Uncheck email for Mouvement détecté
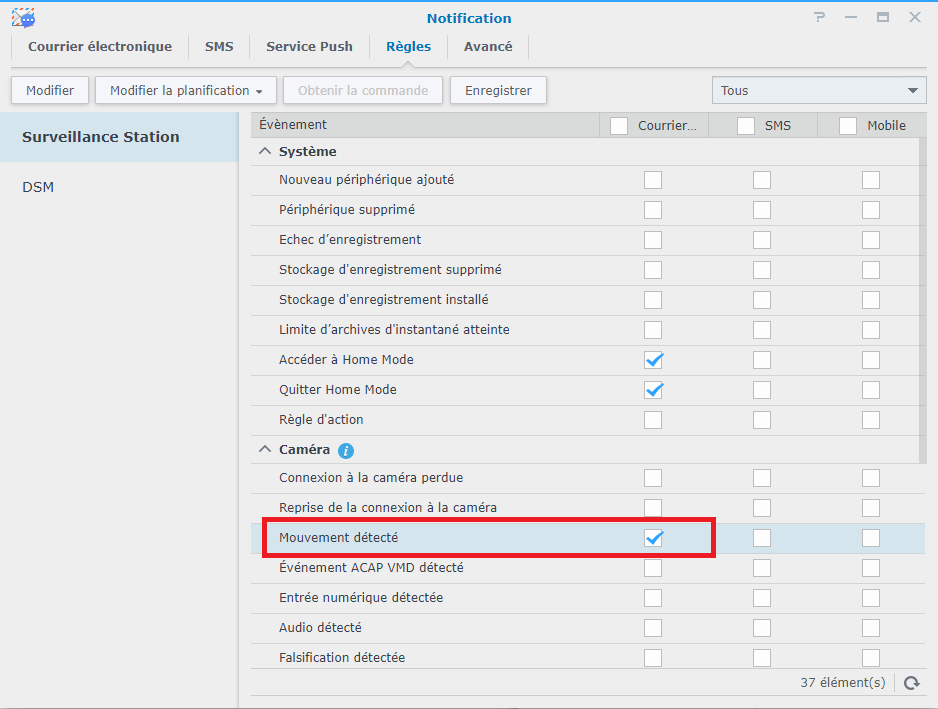This screenshot has width=938, height=709. 653,538
